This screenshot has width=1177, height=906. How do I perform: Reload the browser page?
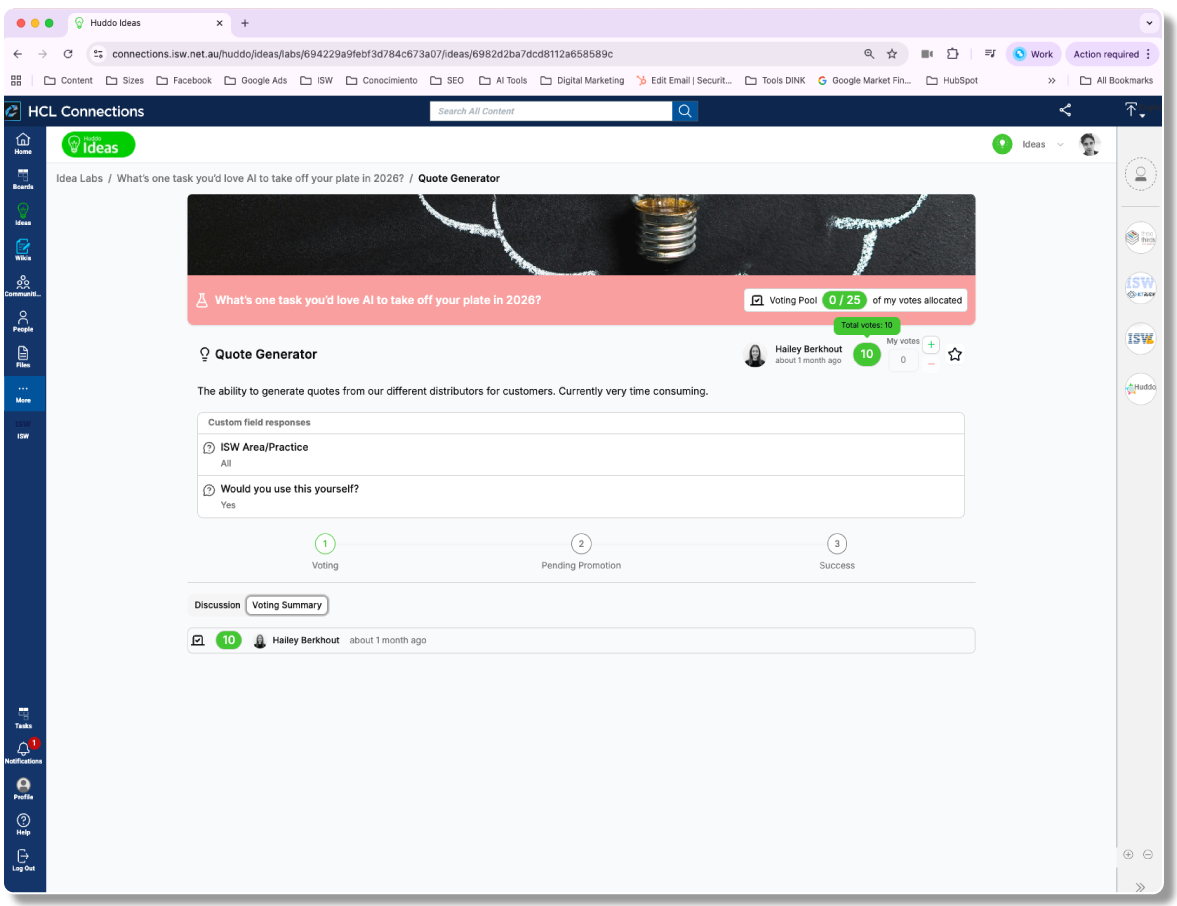click(x=68, y=54)
